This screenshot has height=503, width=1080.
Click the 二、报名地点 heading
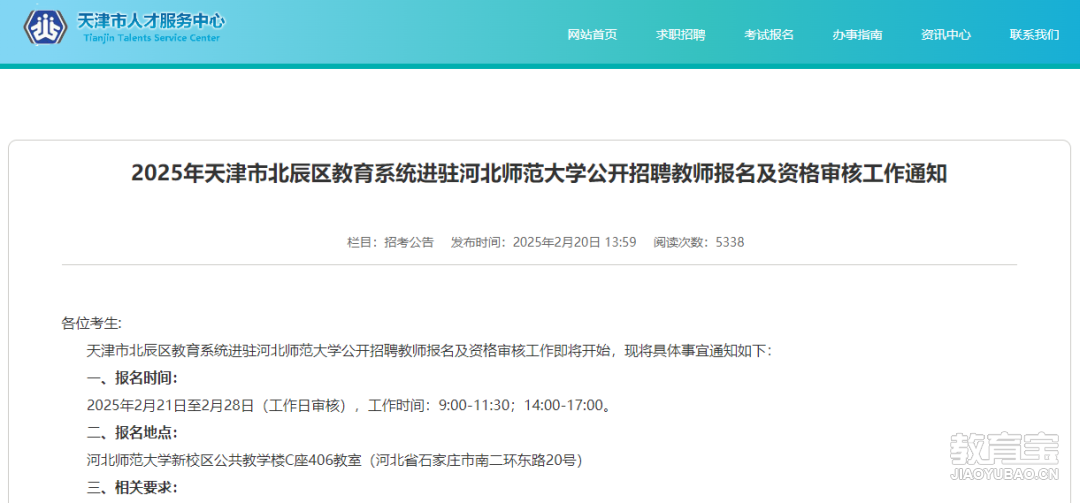pos(132,433)
